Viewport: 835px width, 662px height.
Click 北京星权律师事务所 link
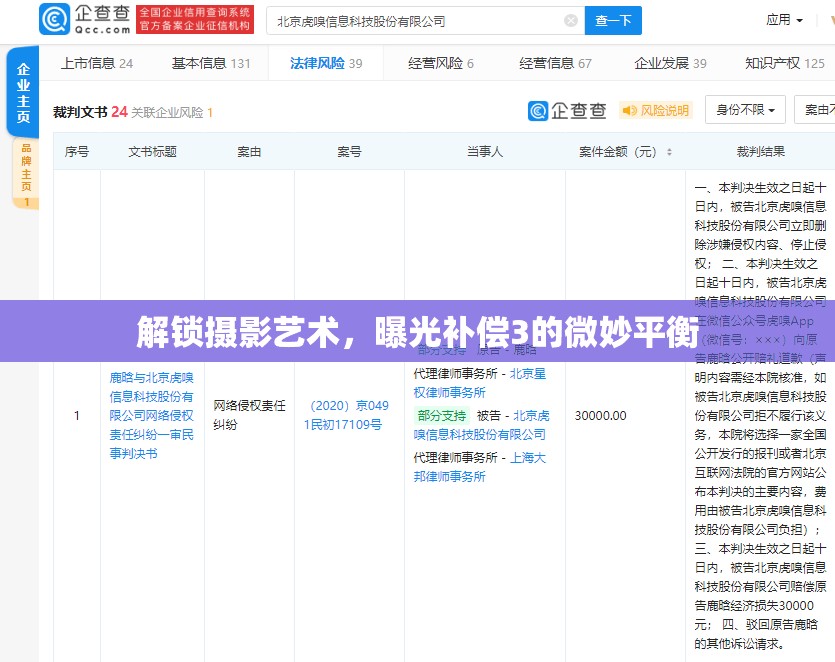coord(479,383)
